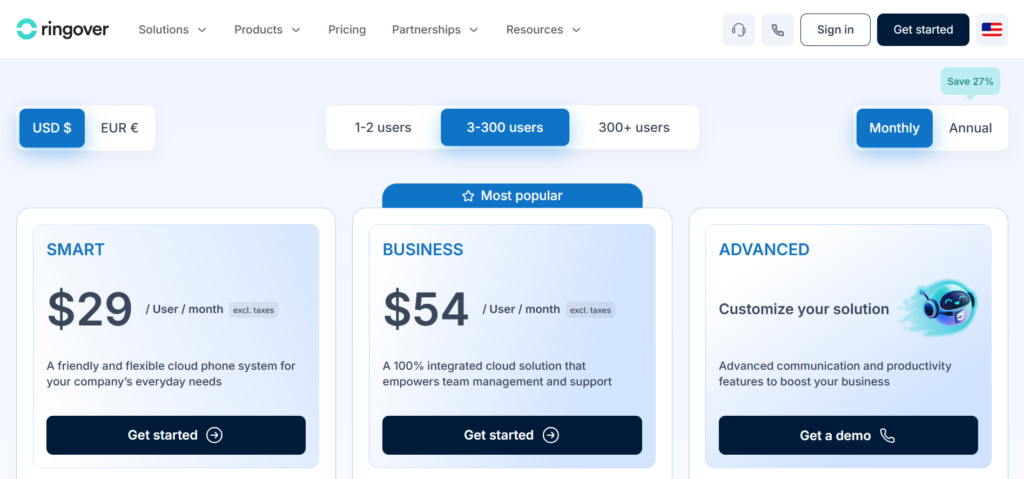Click the star icon beside Most popular

pyautogui.click(x=468, y=196)
